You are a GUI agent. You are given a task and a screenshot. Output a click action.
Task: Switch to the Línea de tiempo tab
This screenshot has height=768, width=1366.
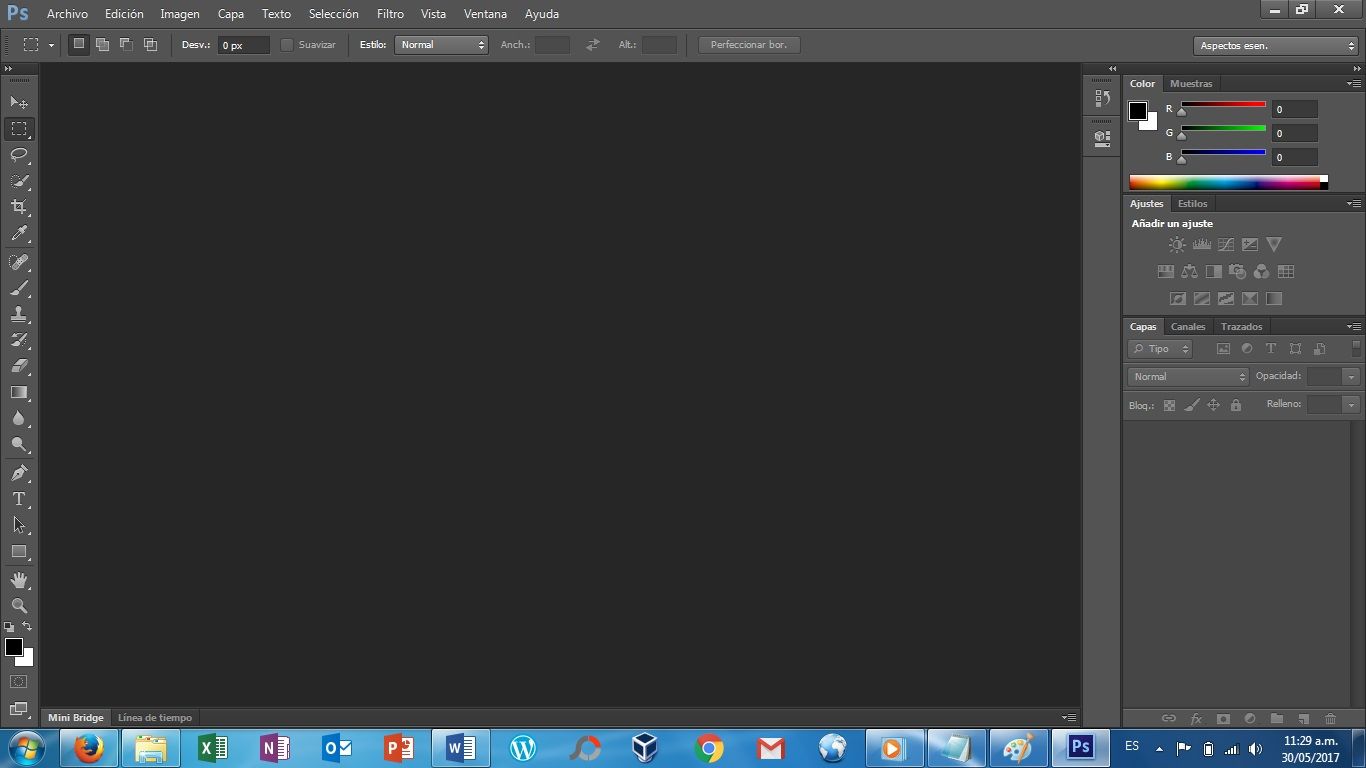(154, 718)
